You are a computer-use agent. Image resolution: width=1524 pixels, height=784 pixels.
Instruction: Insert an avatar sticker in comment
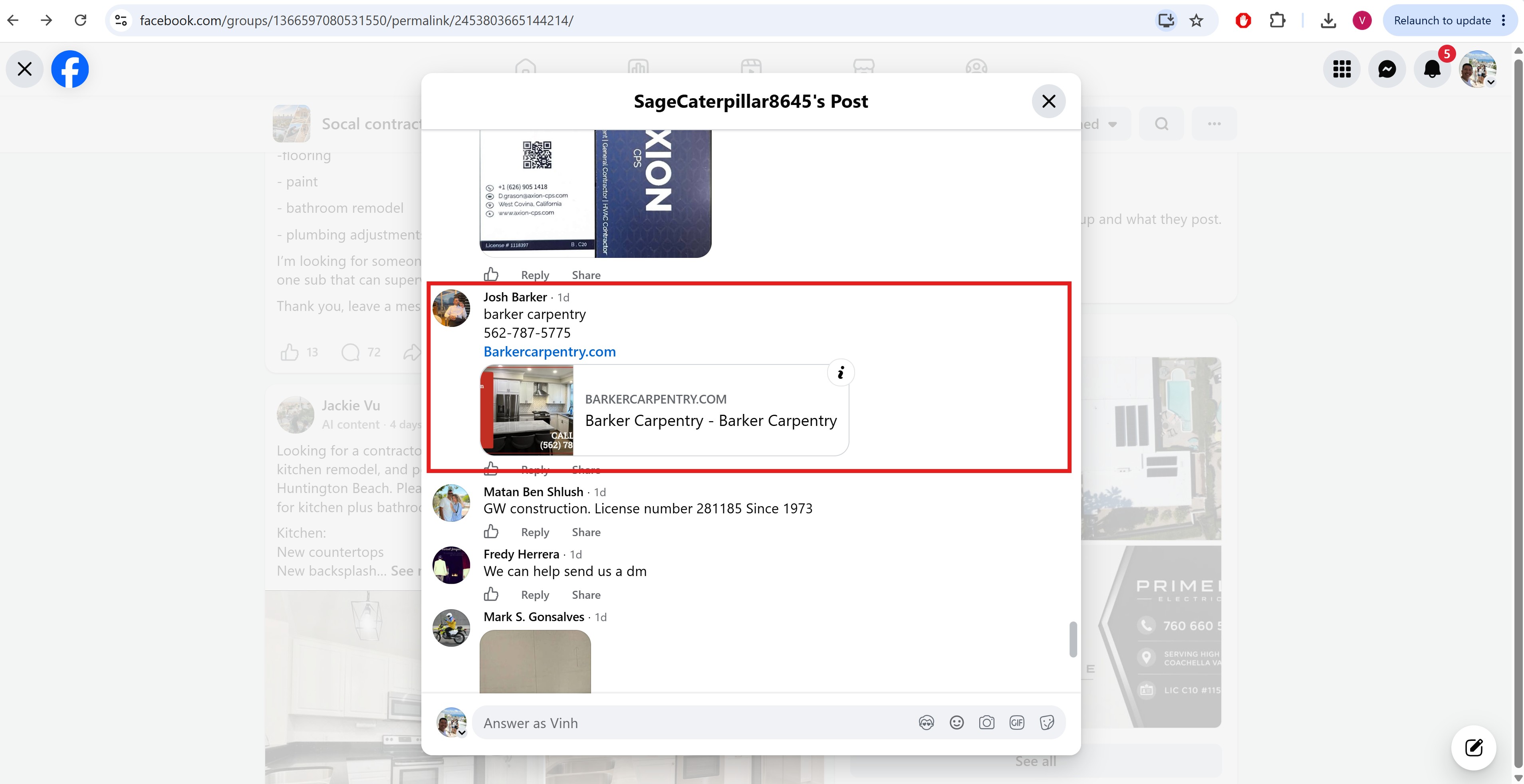pos(927,723)
